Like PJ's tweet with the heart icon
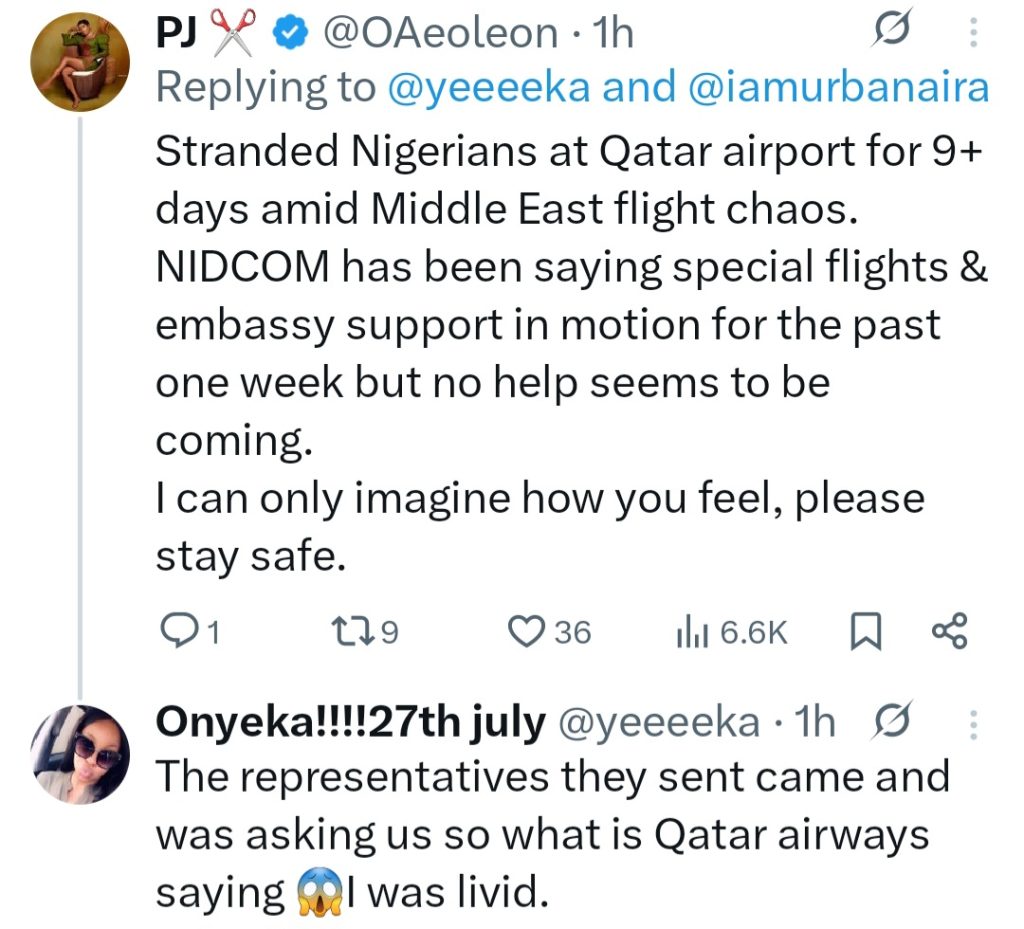This screenshot has height=929, width=1024. pos(523,631)
